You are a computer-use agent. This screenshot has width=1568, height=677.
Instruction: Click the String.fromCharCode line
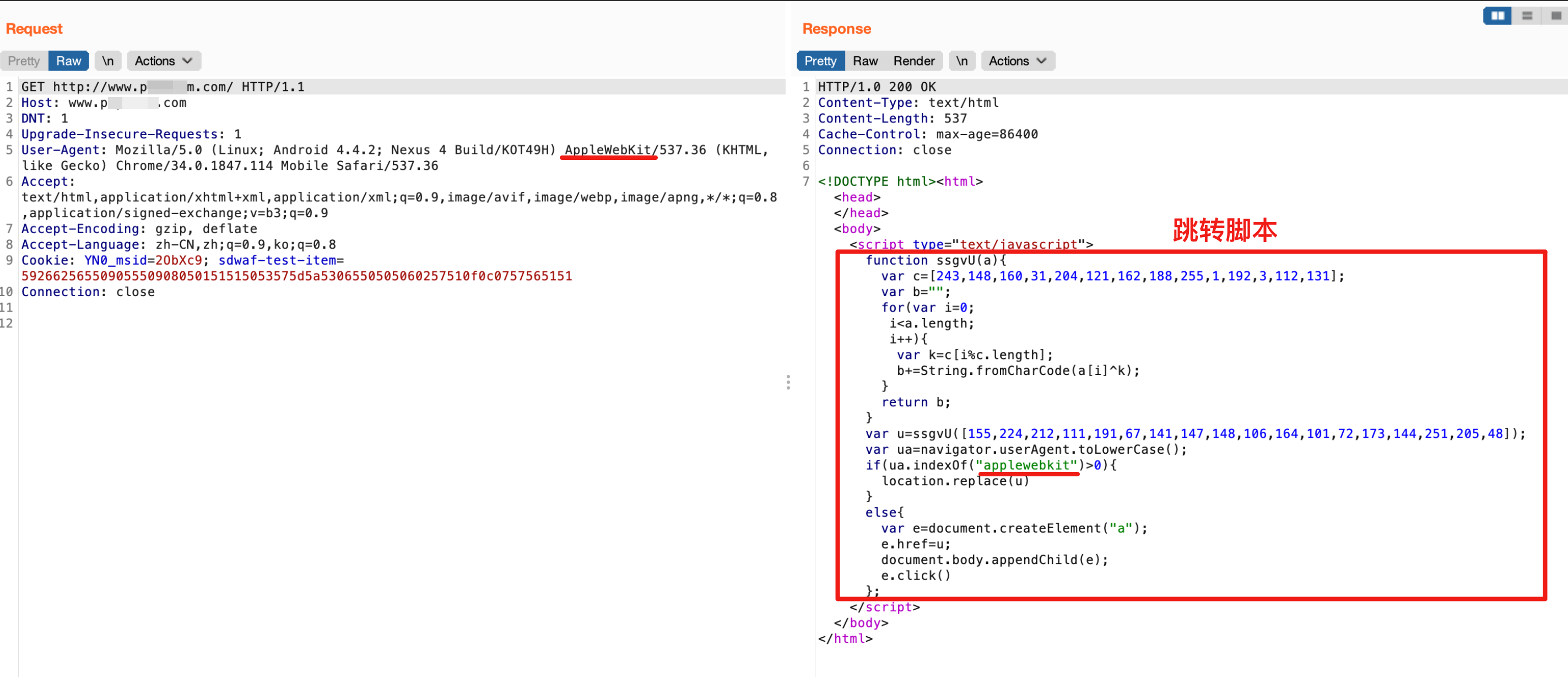click(1018, 370)
